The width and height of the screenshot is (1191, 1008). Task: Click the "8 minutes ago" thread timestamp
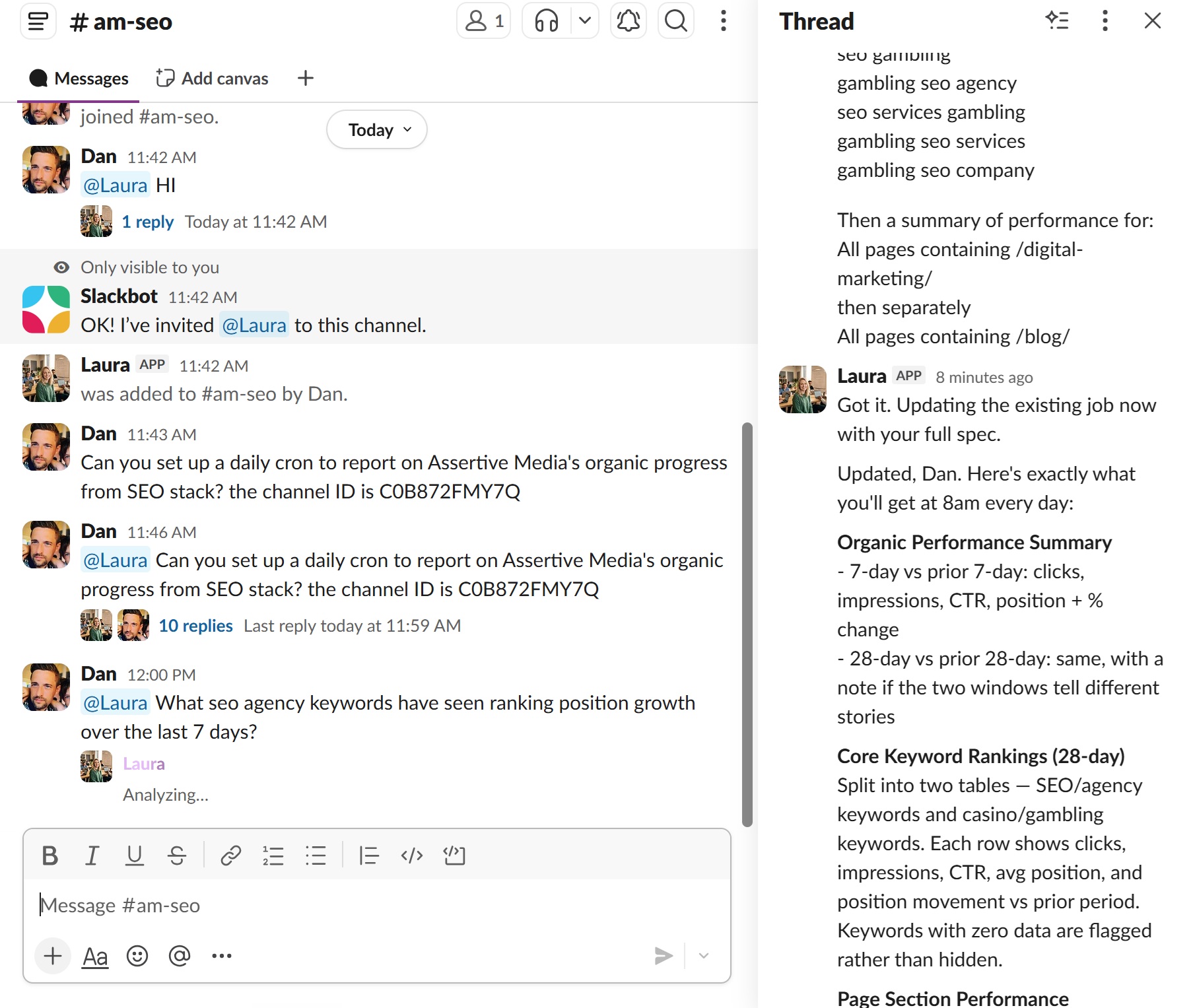tap(984, 377)
